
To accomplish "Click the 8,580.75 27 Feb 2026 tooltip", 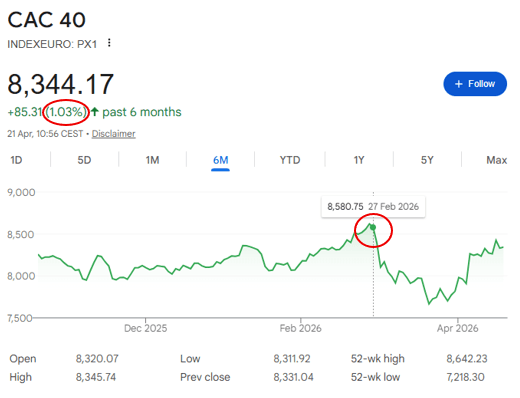I will [x=373, y=207].
